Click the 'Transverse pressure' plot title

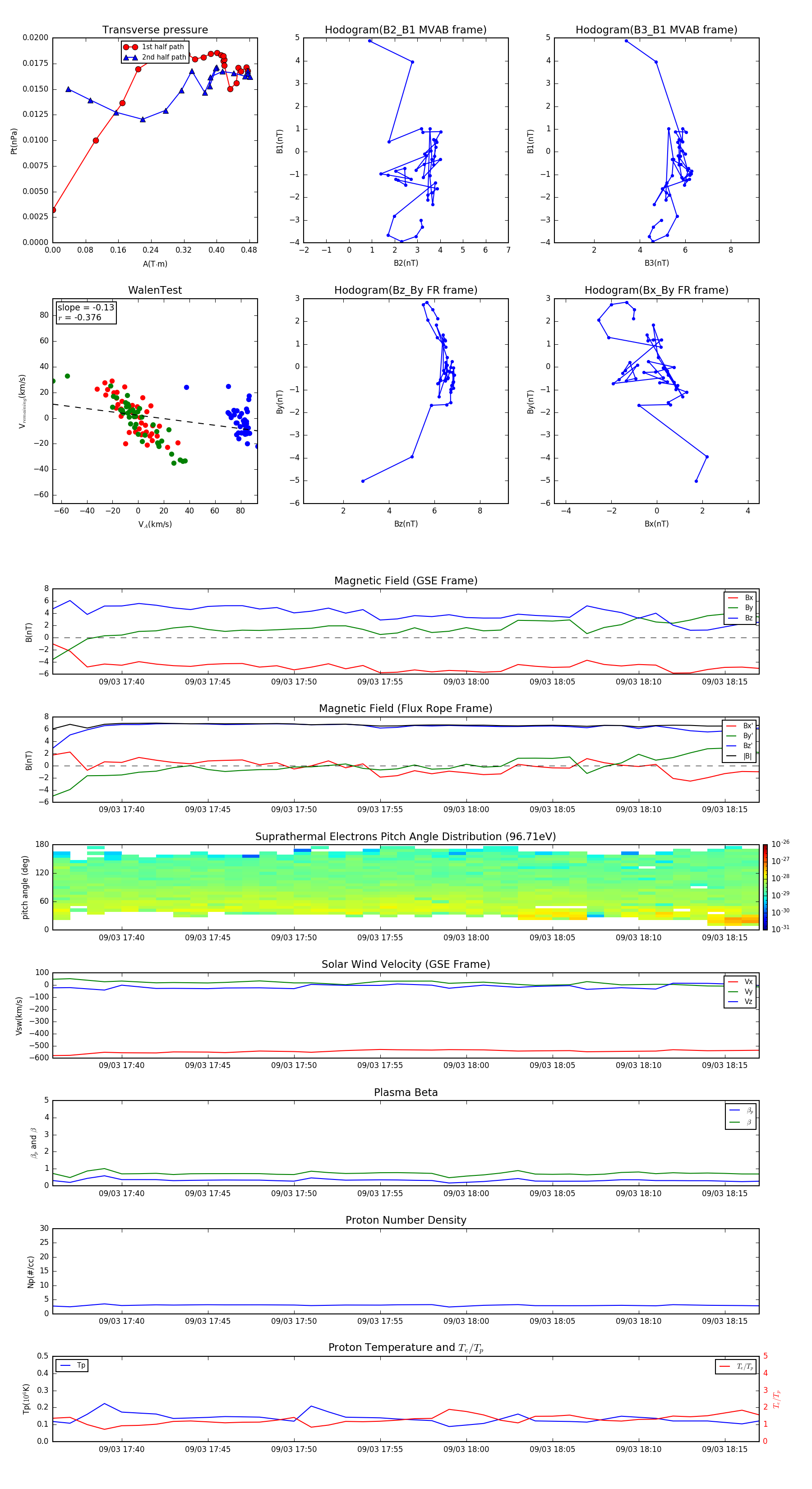pos(155,30)
